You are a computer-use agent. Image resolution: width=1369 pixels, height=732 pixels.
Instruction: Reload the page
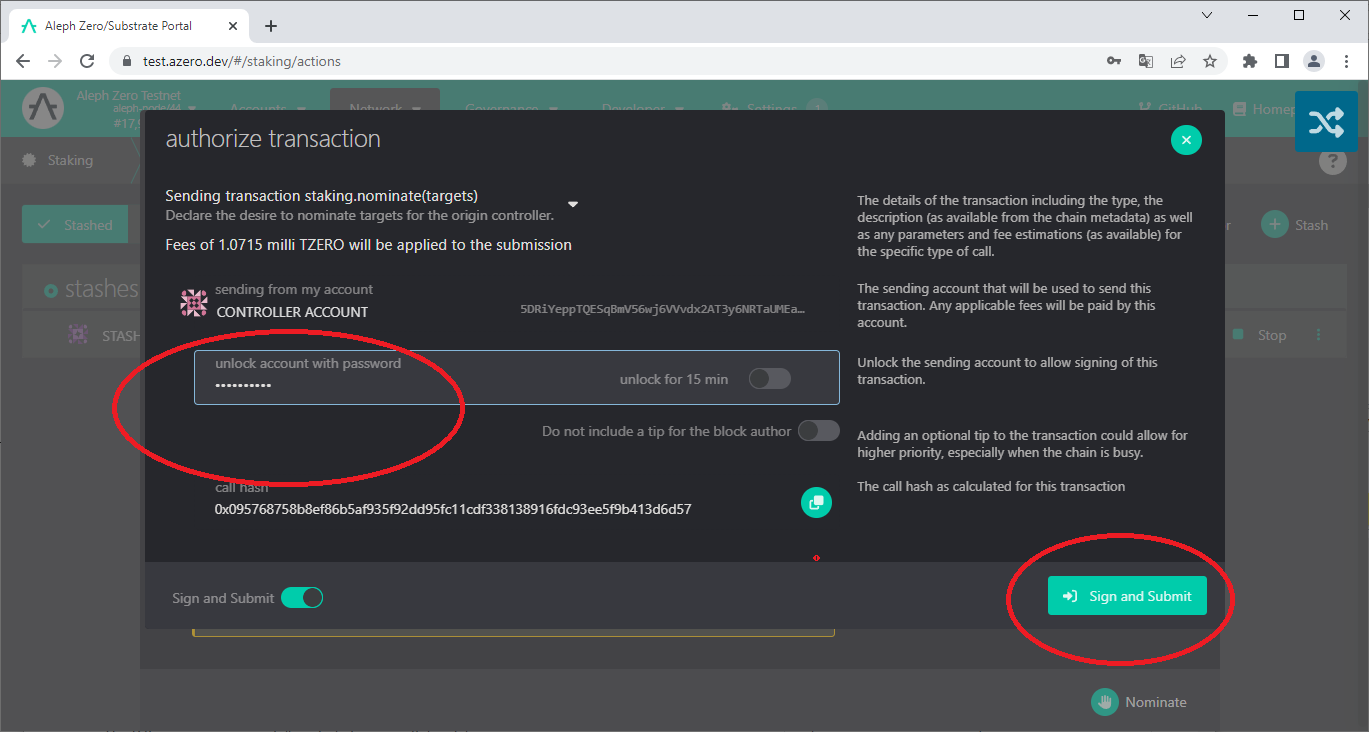(x=87, y=61)
